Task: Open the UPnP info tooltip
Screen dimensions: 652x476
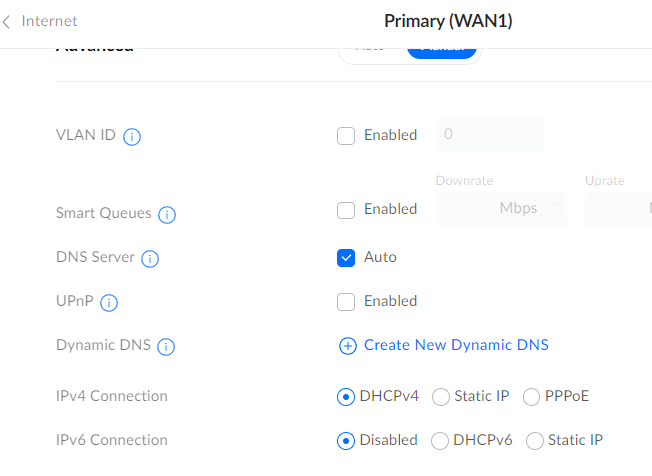Action: click(x=110, y=302)
